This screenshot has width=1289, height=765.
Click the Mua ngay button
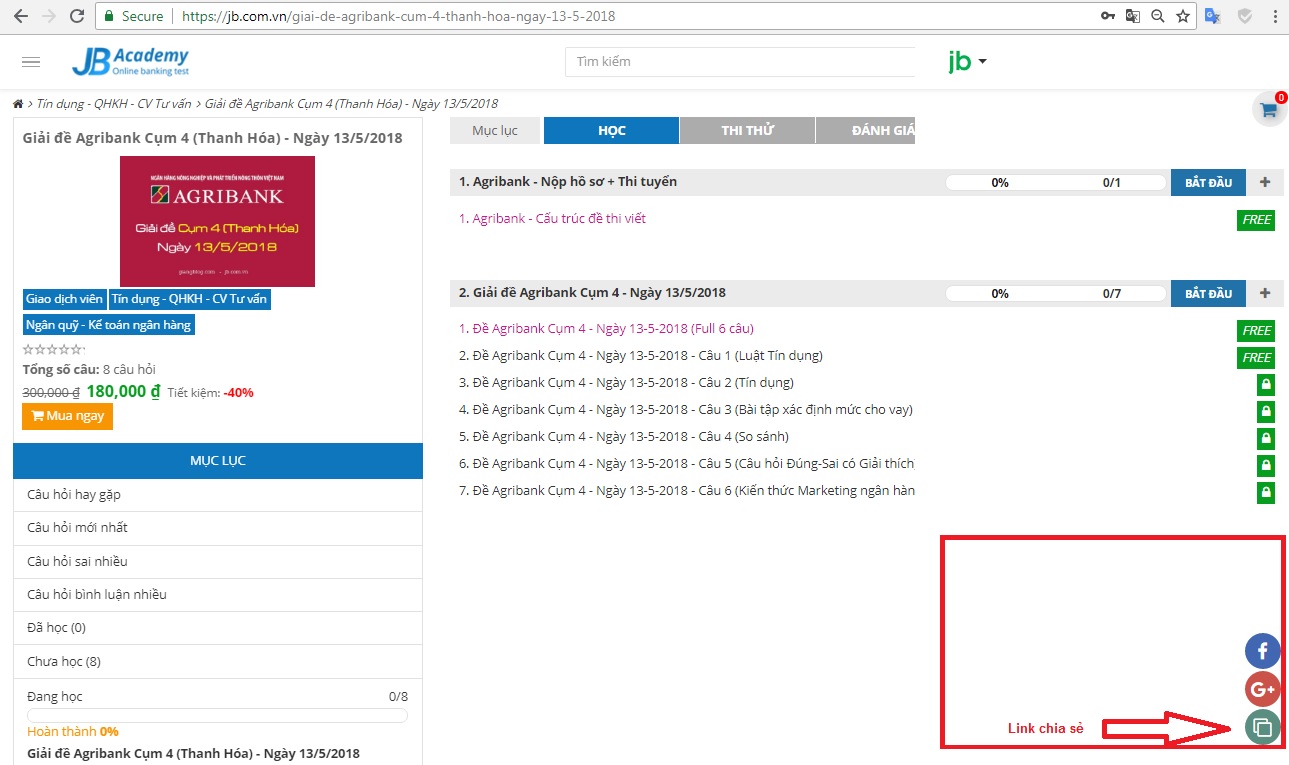click(67, 416)
